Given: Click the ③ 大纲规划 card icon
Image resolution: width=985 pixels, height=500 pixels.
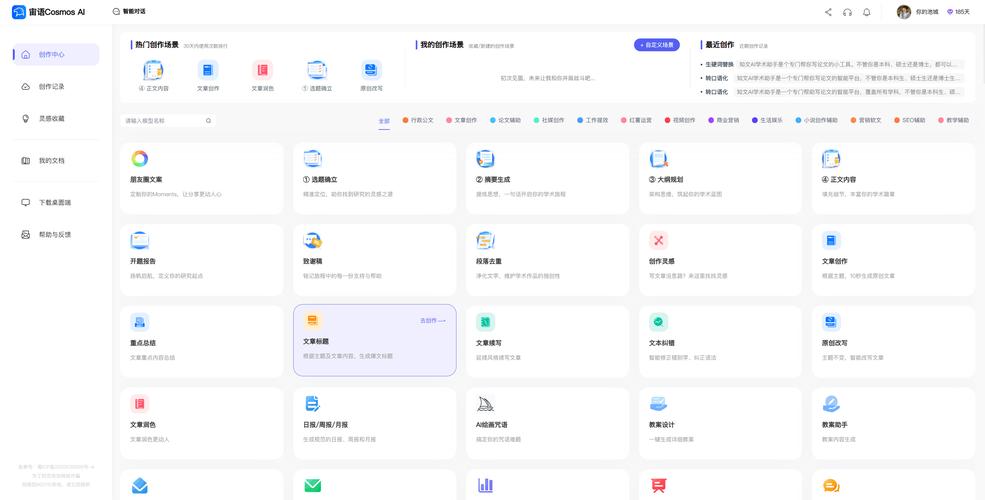Looking at the screenshot, I should (658, 159).
